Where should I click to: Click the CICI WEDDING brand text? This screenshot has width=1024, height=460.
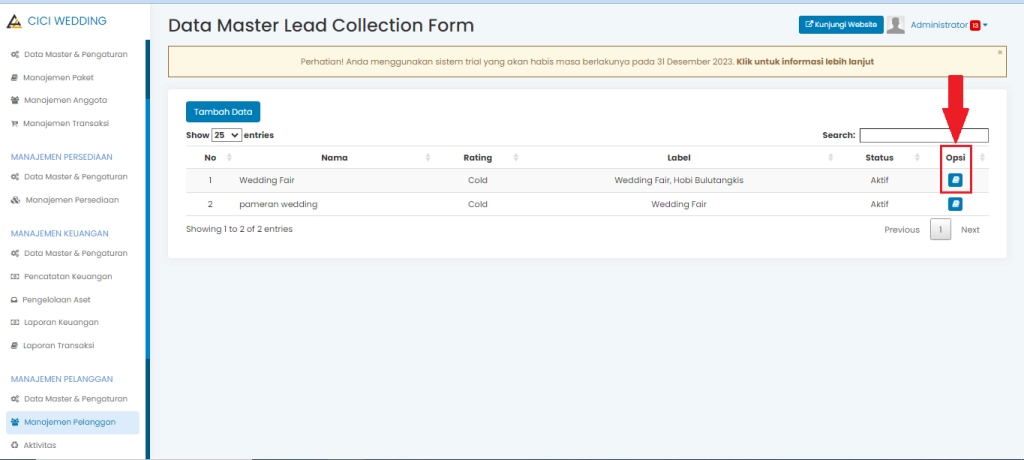(67, 21)
